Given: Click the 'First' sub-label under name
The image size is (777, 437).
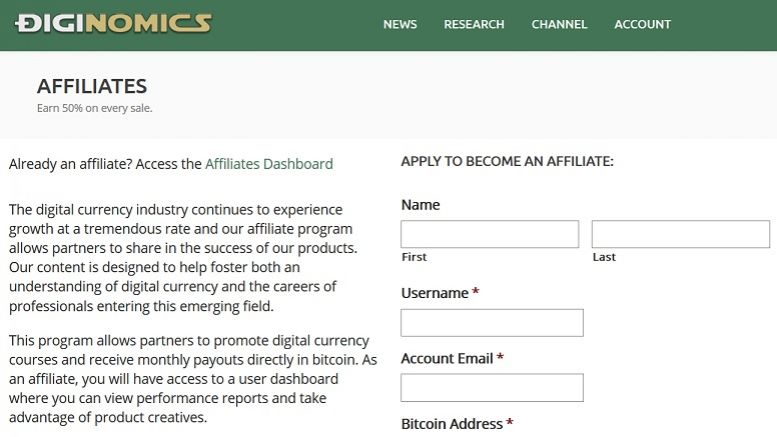Looking at the screenshot, I should (x=414, y=257).
